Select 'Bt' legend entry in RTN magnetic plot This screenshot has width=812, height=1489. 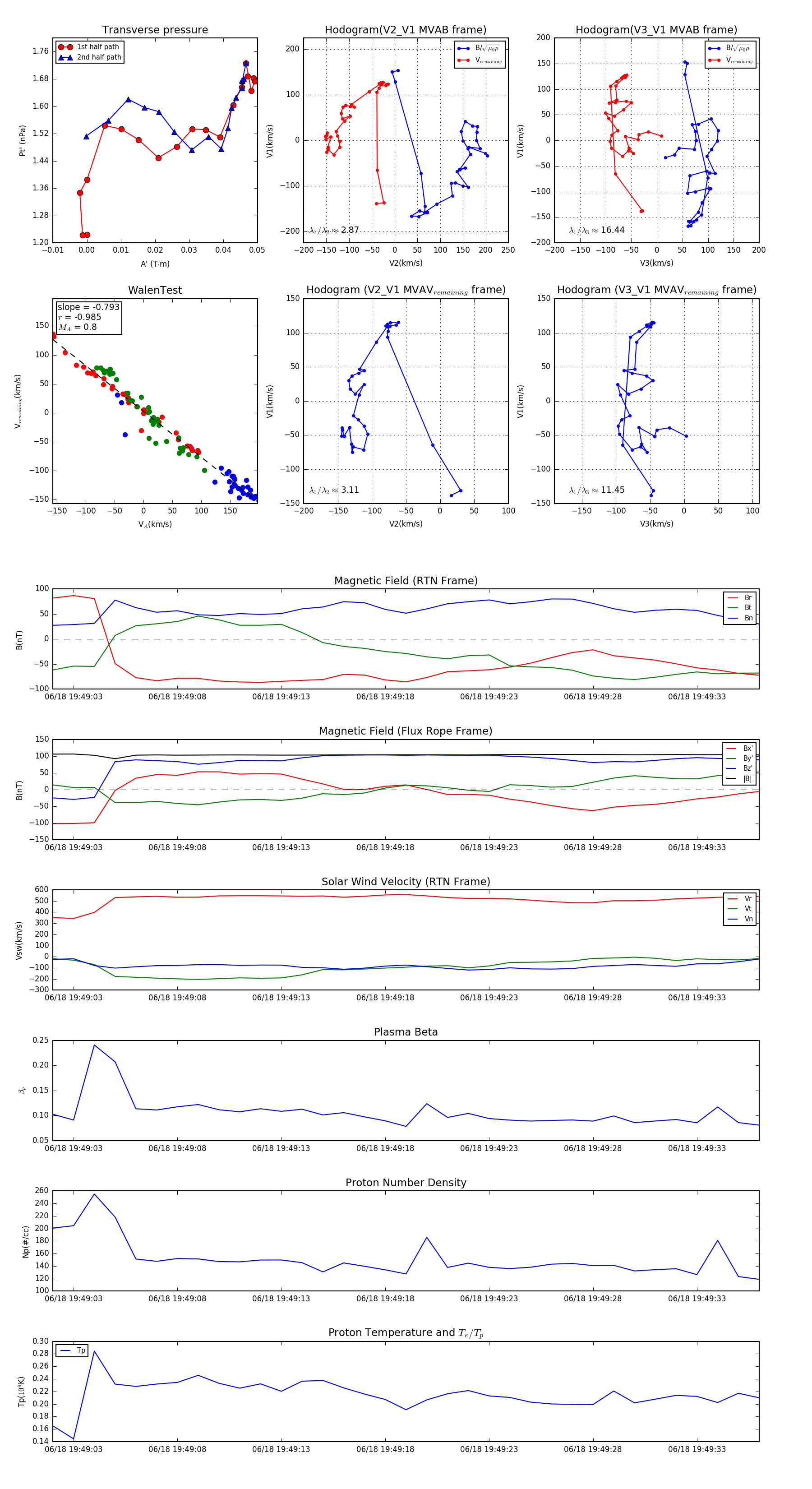click(740, 607)
